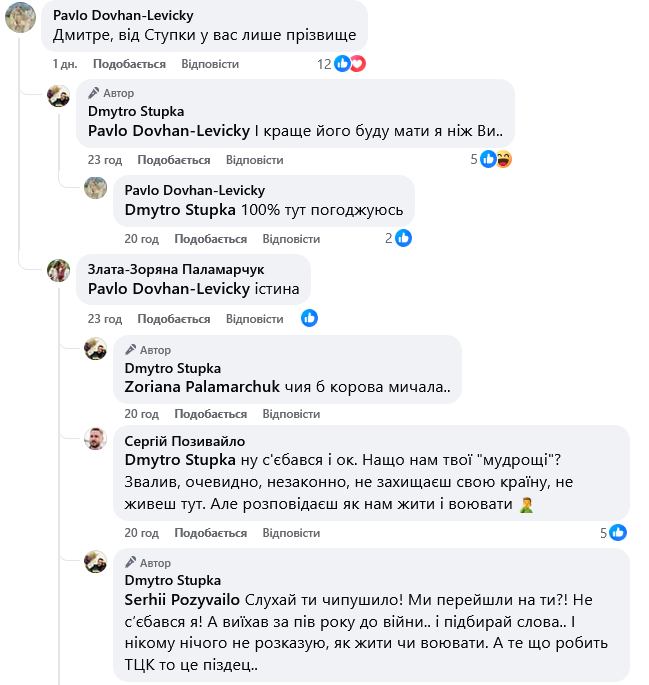The height and width of the screenshot is (685, 649).
Task: Open the like and laugh reactions beside count 5
Action: [x=496, y=159]
